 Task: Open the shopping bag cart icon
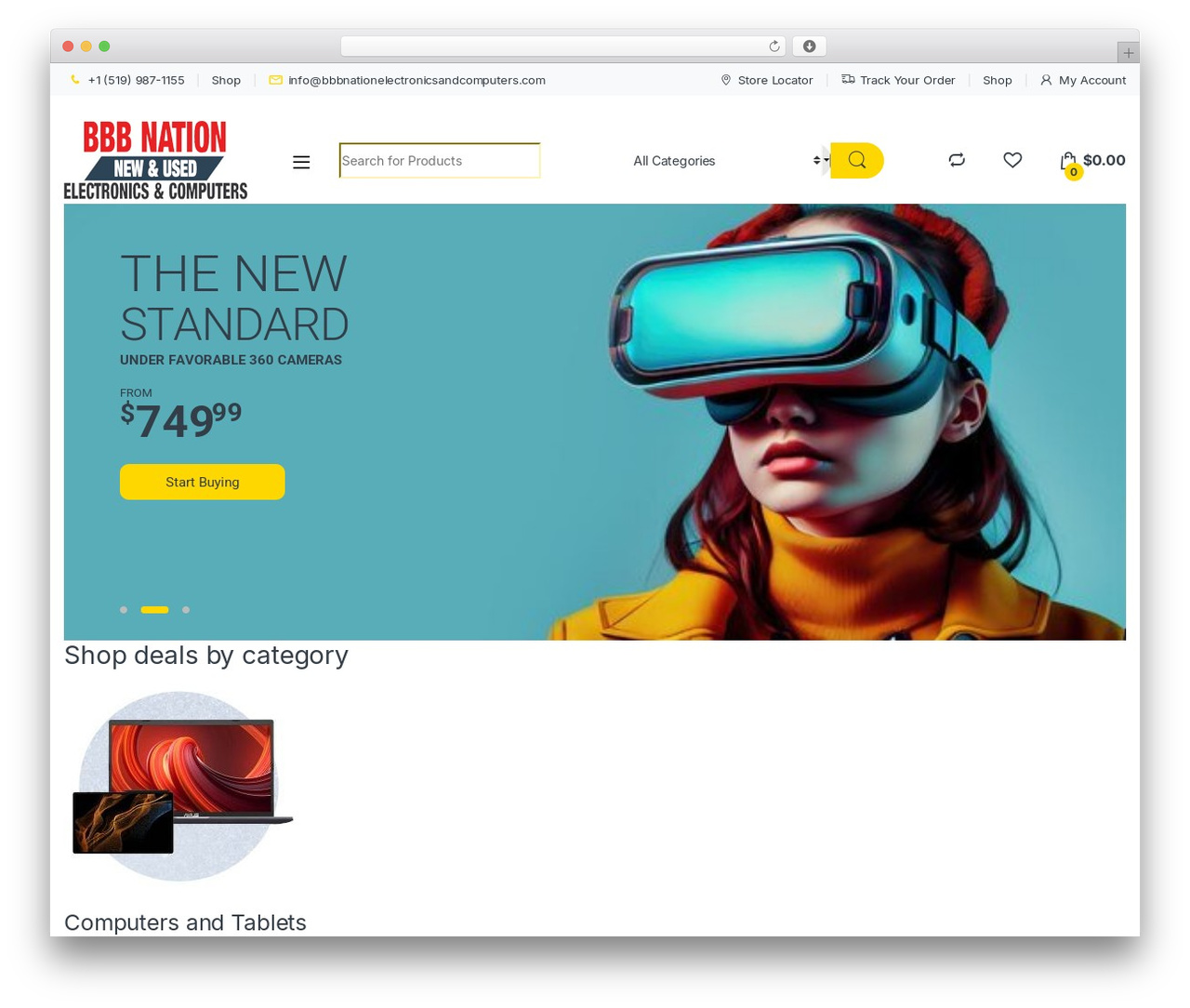click(1068, 160)
